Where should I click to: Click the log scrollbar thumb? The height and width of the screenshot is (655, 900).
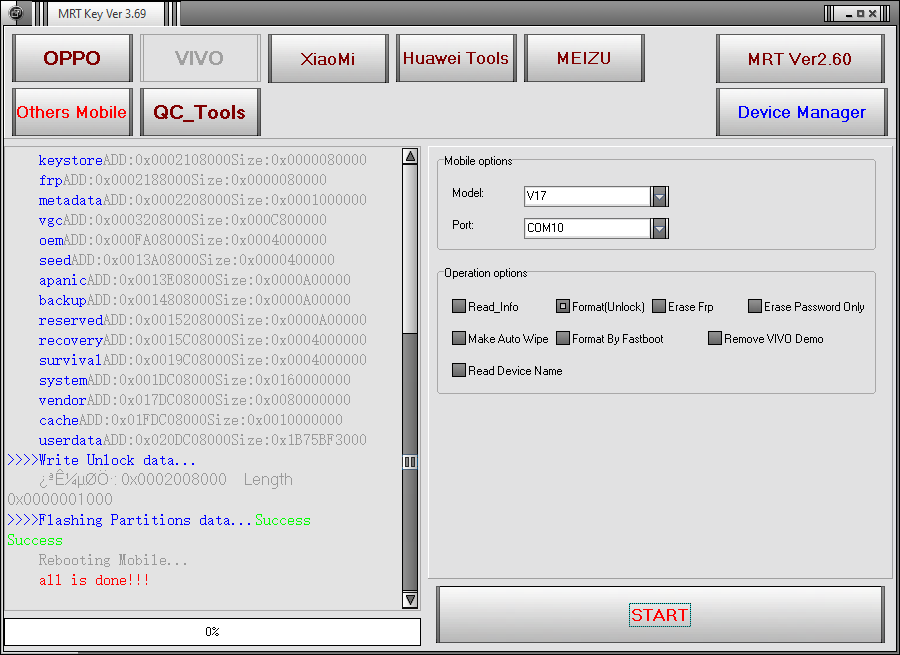point(410,462)
